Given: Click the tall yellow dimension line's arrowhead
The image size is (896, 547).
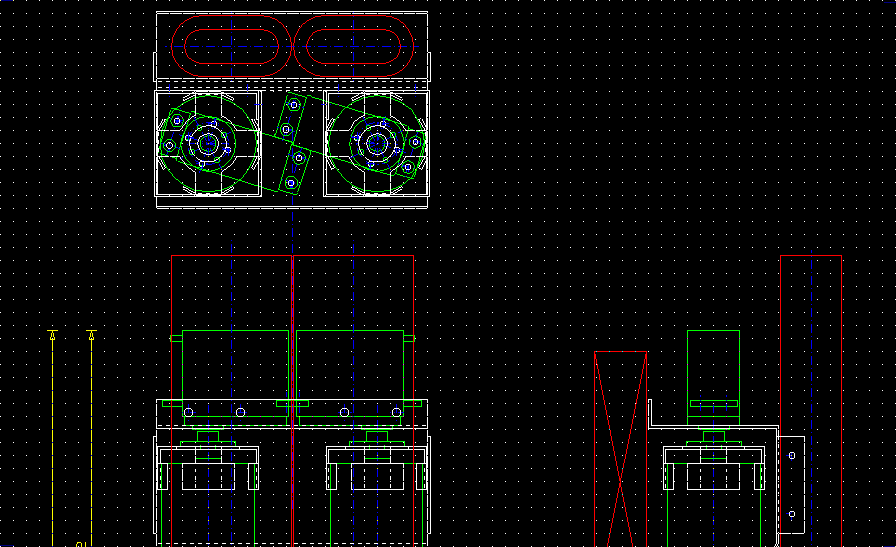Looking at the screenshot, I should click(52, 335).
